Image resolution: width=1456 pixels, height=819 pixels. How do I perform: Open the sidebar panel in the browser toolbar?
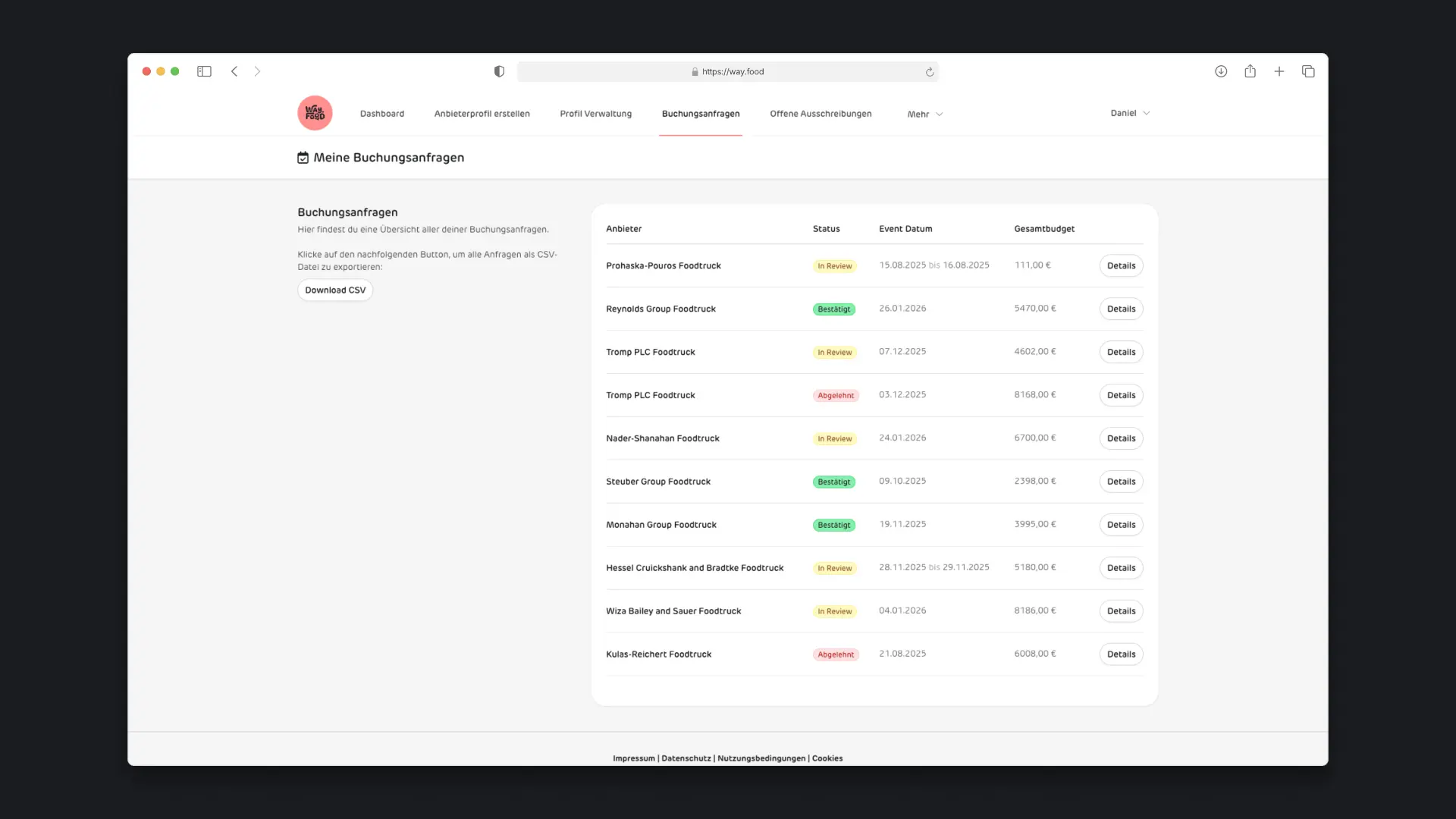tap(204, 71)
